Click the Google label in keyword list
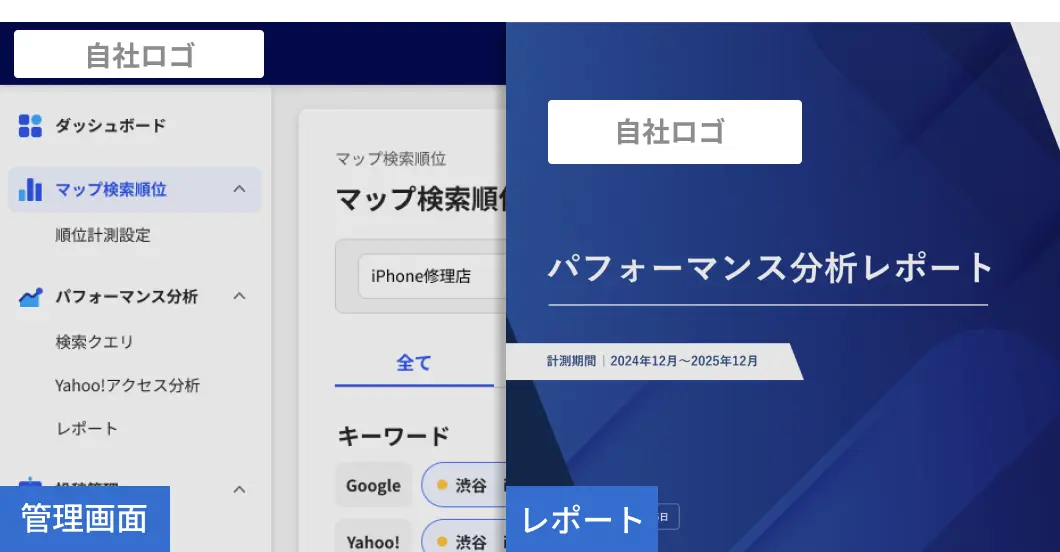The width and height of the screenshot is (1060, 552). point(373,485)
